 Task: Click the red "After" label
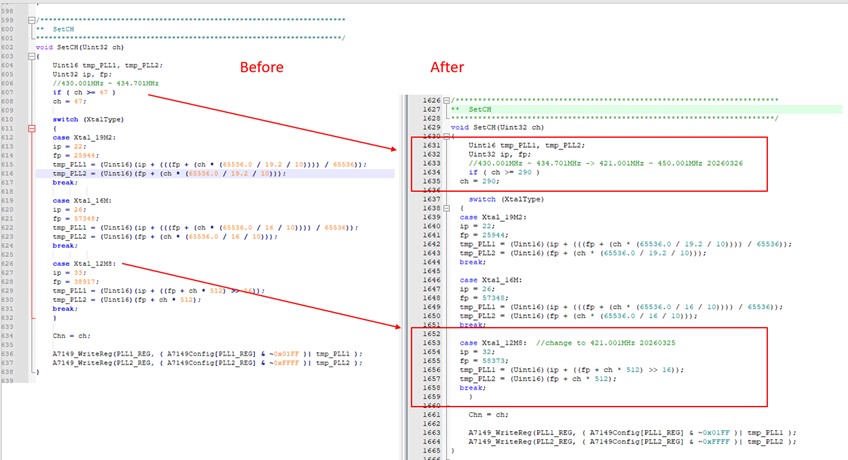[x=446, y=68]
